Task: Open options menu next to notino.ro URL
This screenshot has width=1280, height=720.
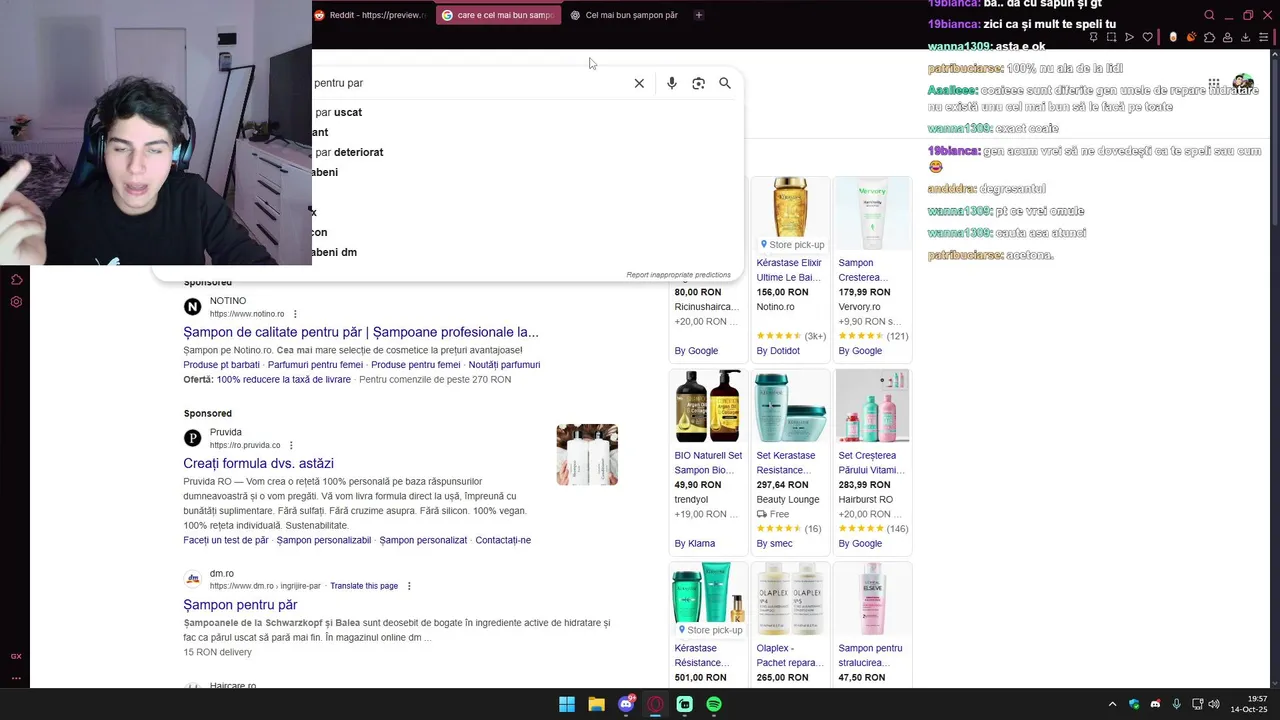Action: click(x=295, y=314)
